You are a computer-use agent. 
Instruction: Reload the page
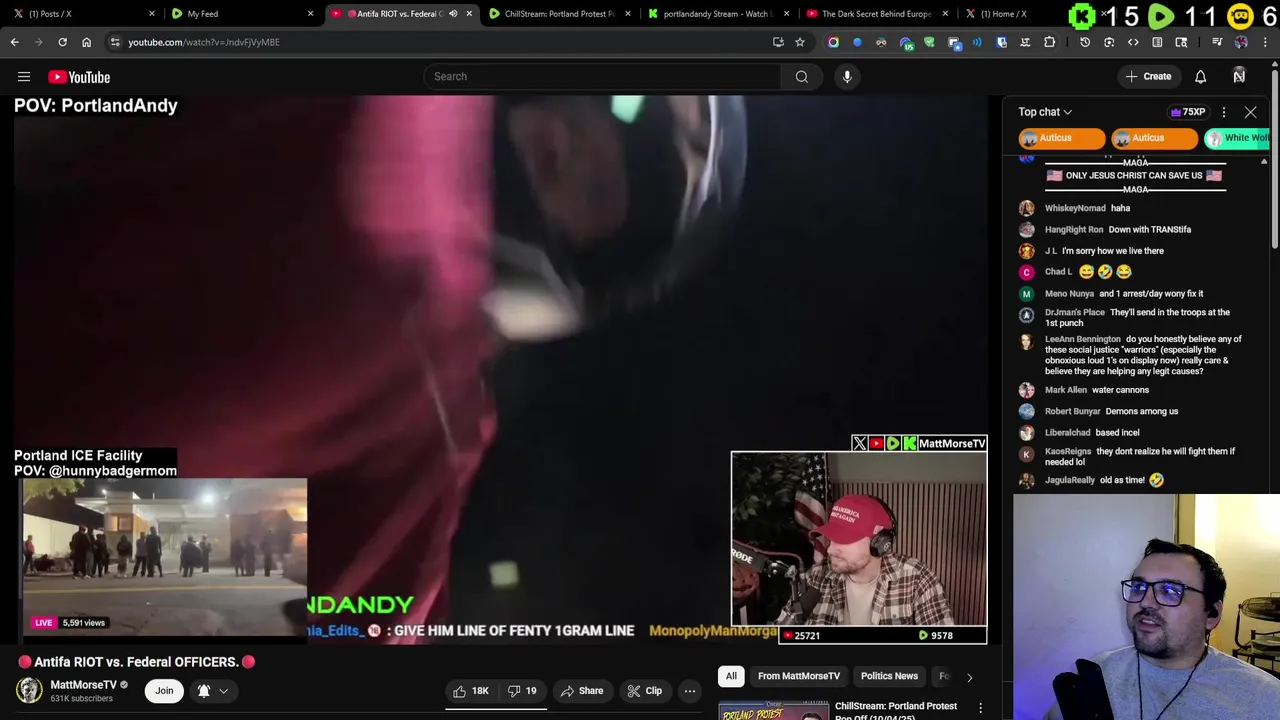[x=62, y=42]
